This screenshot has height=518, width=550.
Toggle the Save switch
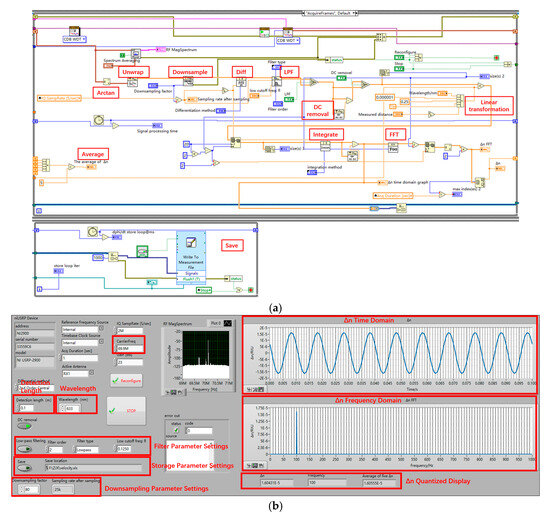pyautogui.click(x=25, y=467)
